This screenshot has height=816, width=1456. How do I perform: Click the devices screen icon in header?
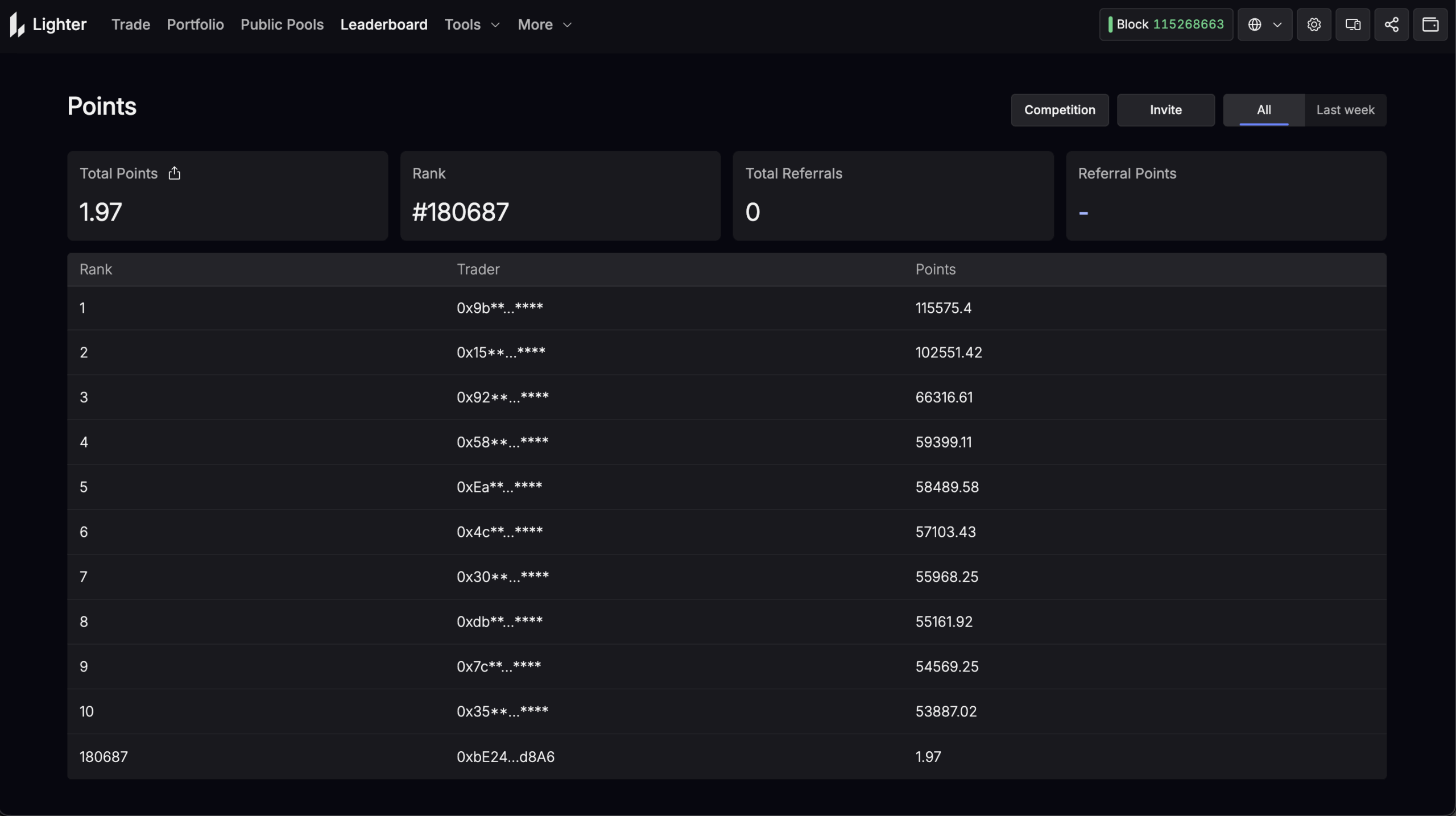point(1352,24)
